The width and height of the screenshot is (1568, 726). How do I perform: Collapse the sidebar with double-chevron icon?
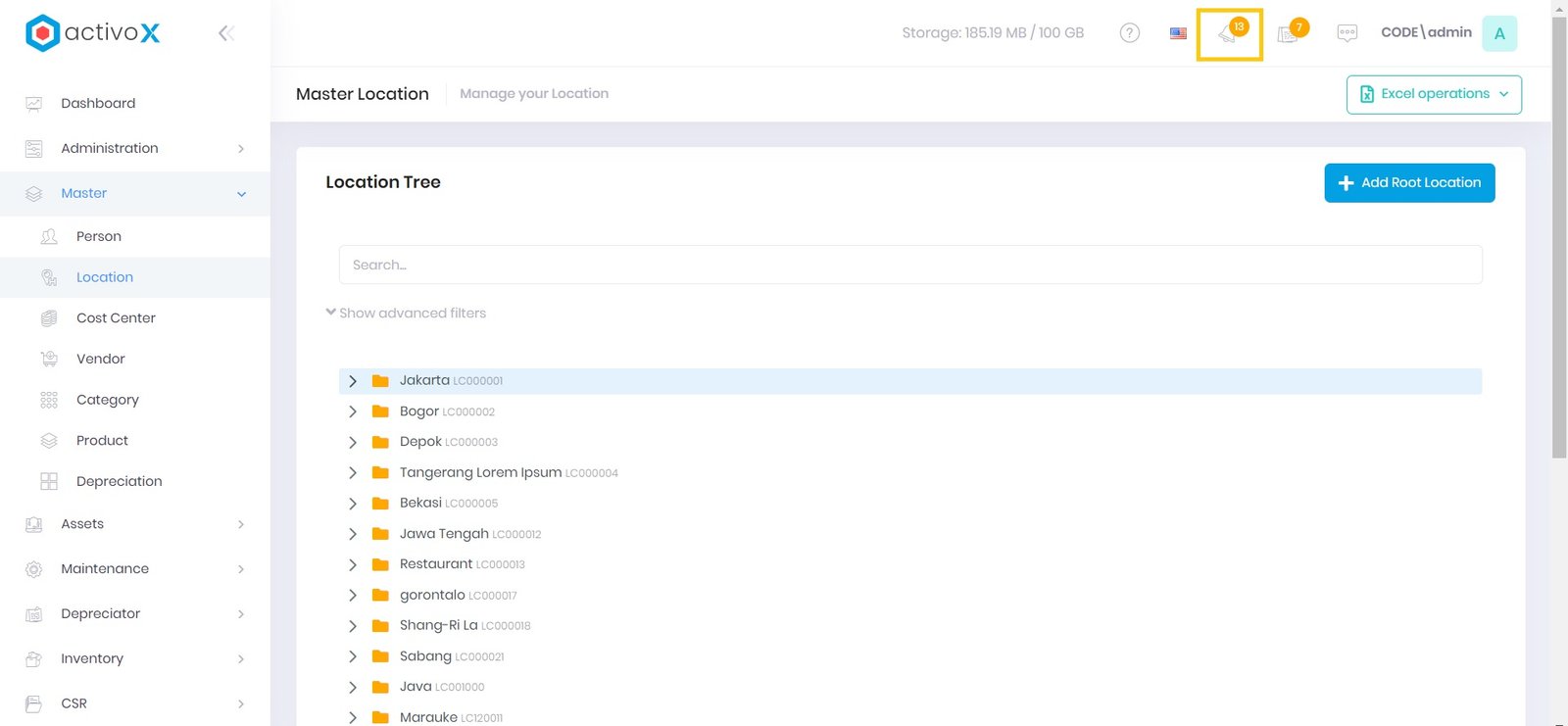pyautogui.click(x=226, y=33)
